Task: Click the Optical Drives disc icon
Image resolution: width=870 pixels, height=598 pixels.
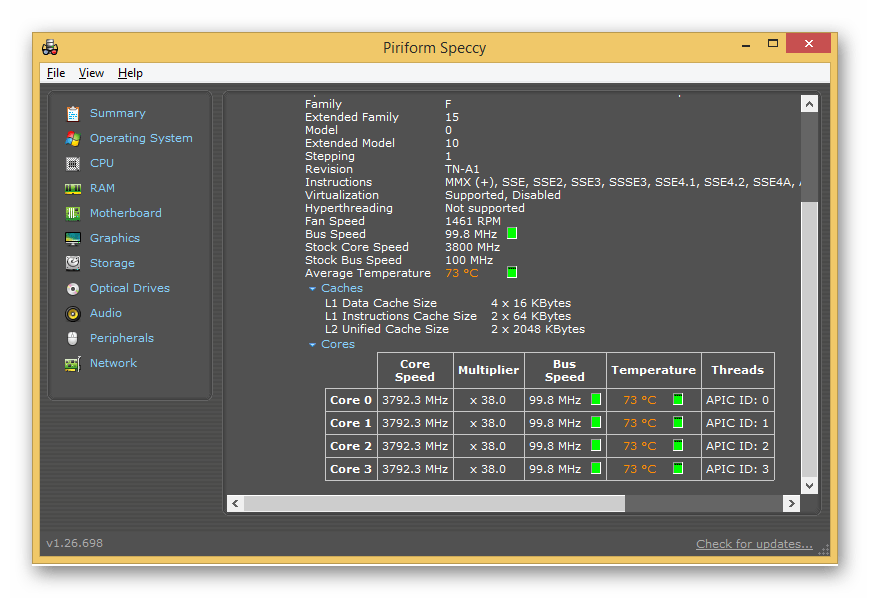Action: pos(73,288)
